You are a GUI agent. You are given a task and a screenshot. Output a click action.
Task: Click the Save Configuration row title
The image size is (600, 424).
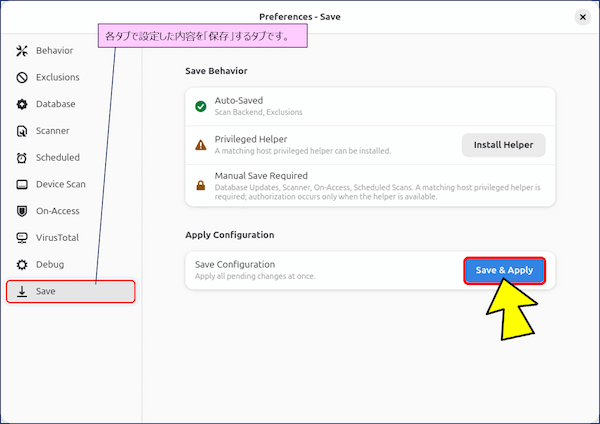pyautogui.click(x=235, y=264)
